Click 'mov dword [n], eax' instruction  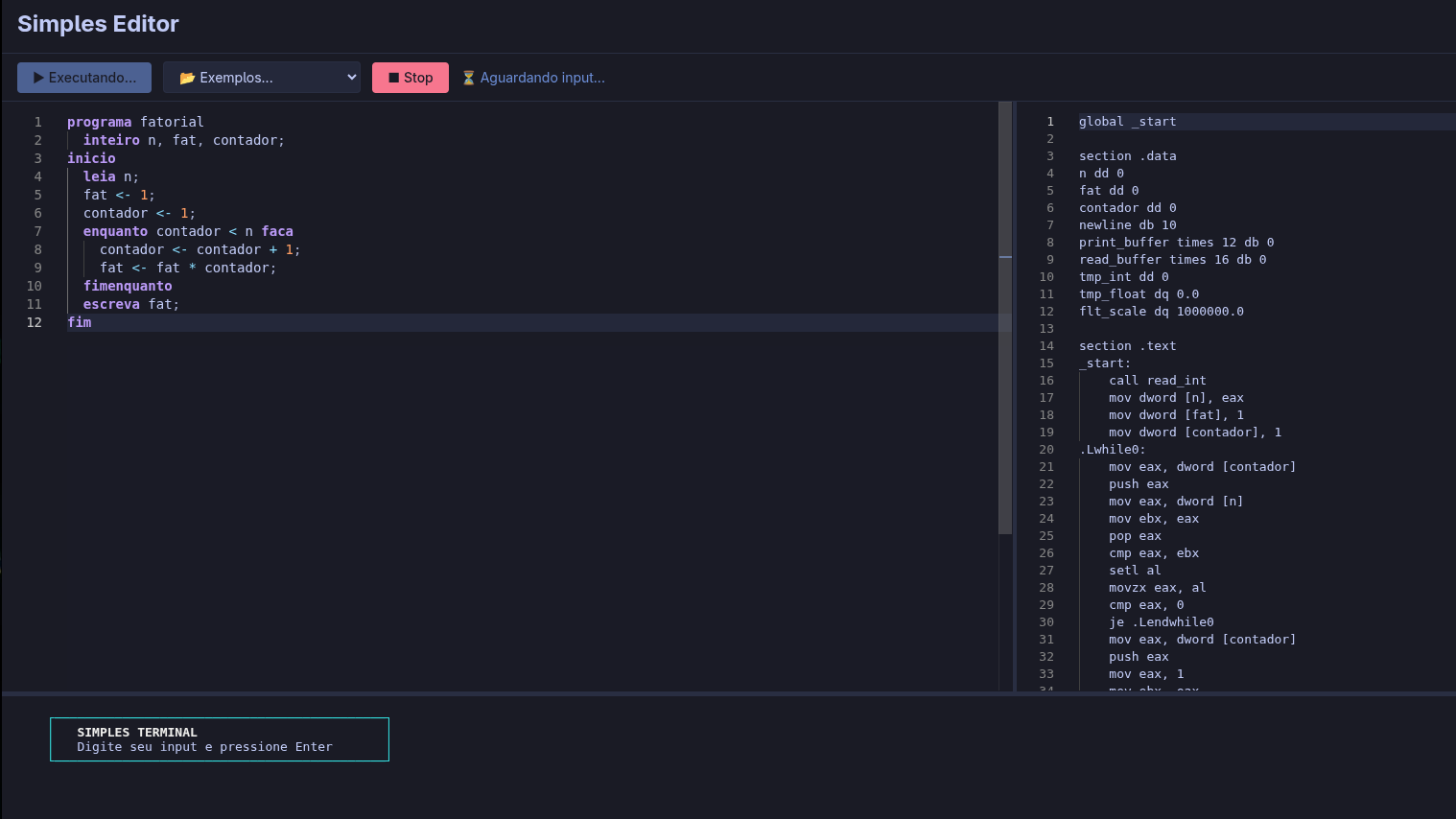pos(1176,398)
